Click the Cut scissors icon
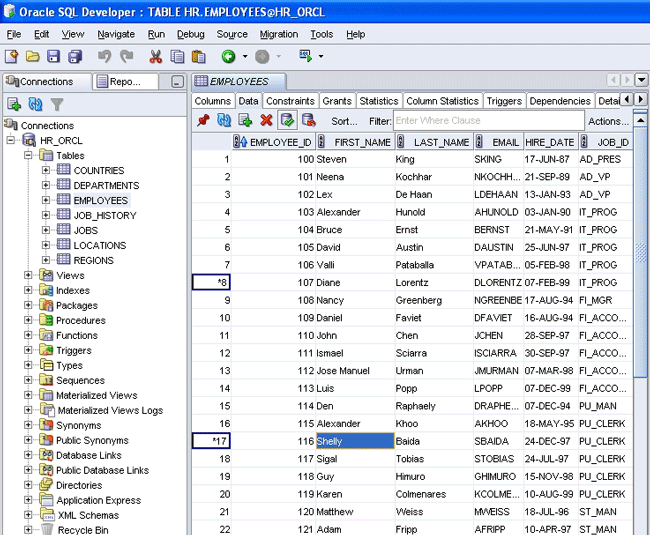The width and height of the screenshot is (650, 535). click(156, 57)
